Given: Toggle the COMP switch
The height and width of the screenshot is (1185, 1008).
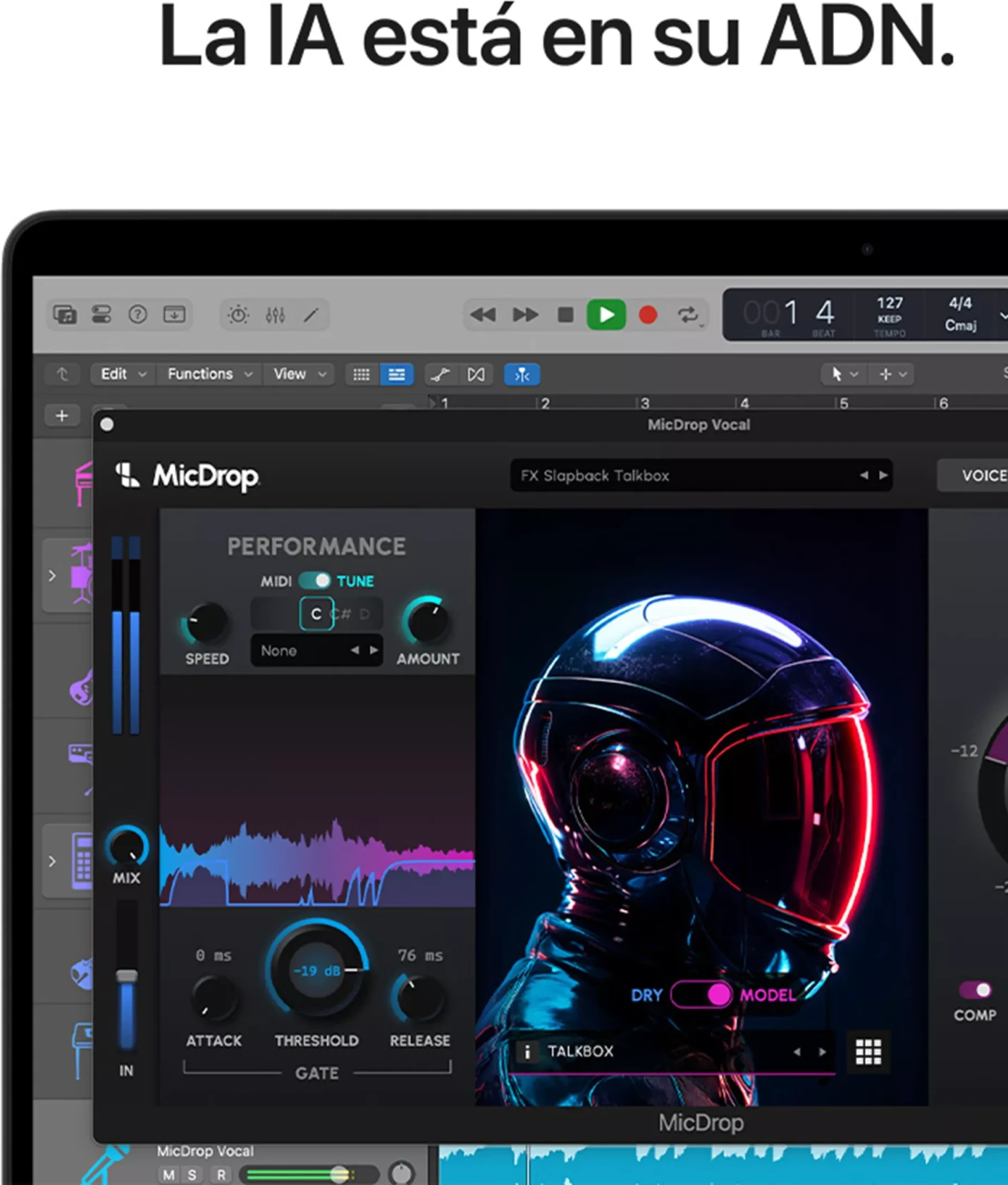Looking at the screenshot, I should tap(976, 990).
